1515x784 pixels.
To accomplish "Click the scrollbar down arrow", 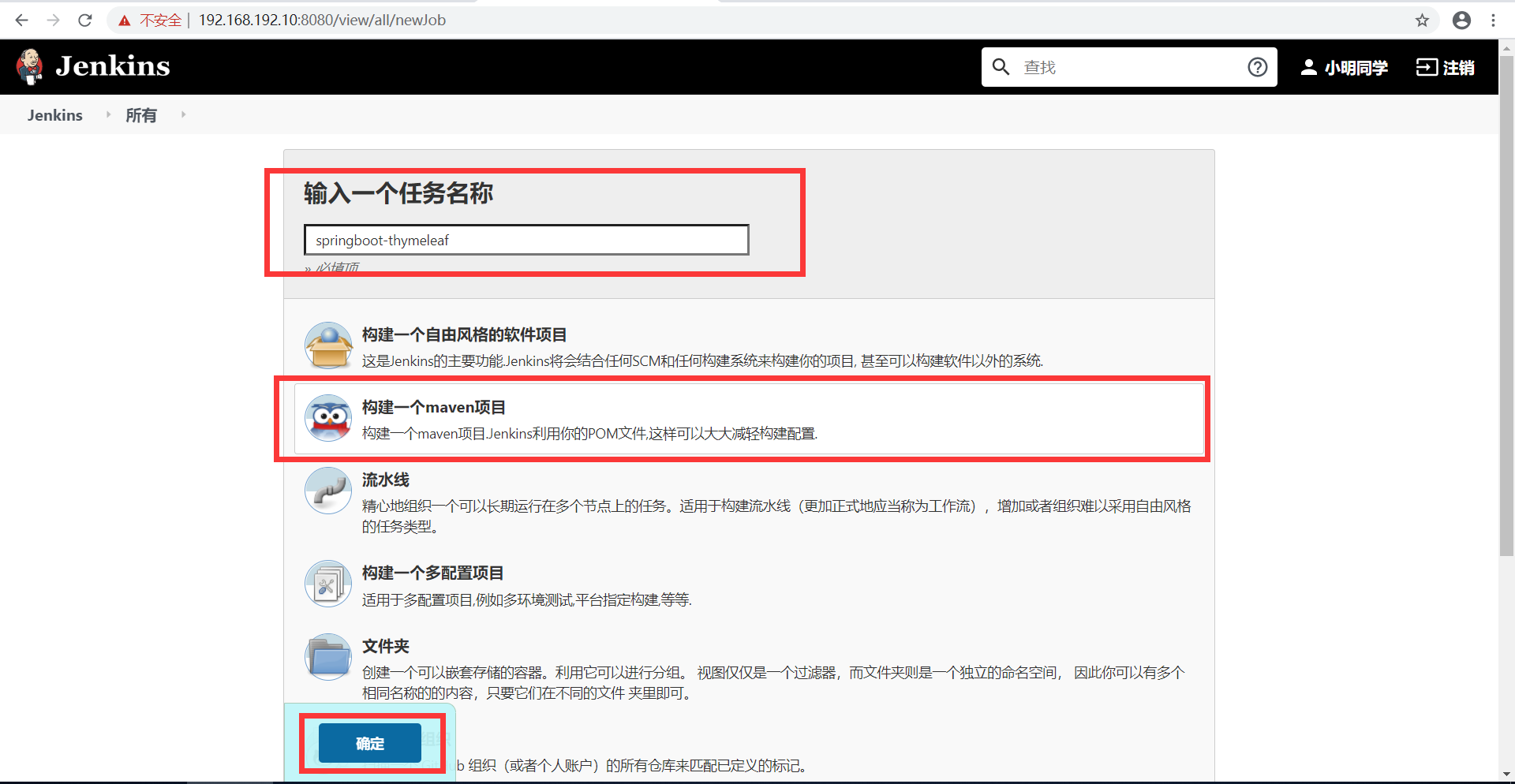I will [x=1506, y=775].
